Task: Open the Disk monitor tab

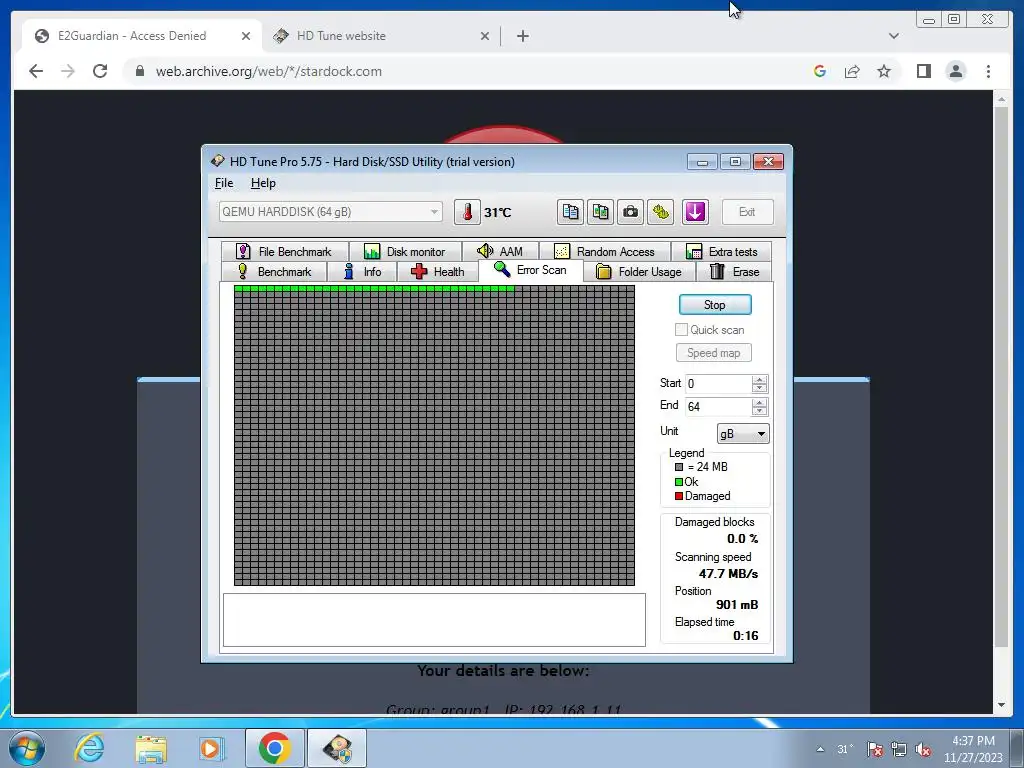Action: pyautogui.click(x=405, y=251)
